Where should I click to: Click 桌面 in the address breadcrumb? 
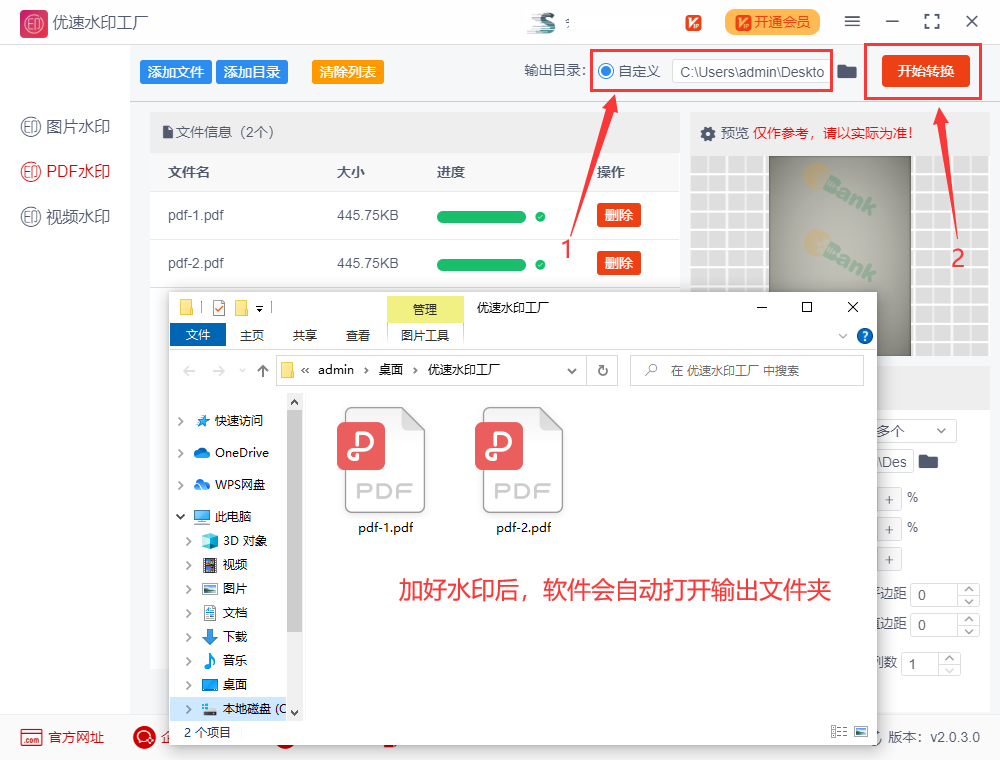[390, 370]
